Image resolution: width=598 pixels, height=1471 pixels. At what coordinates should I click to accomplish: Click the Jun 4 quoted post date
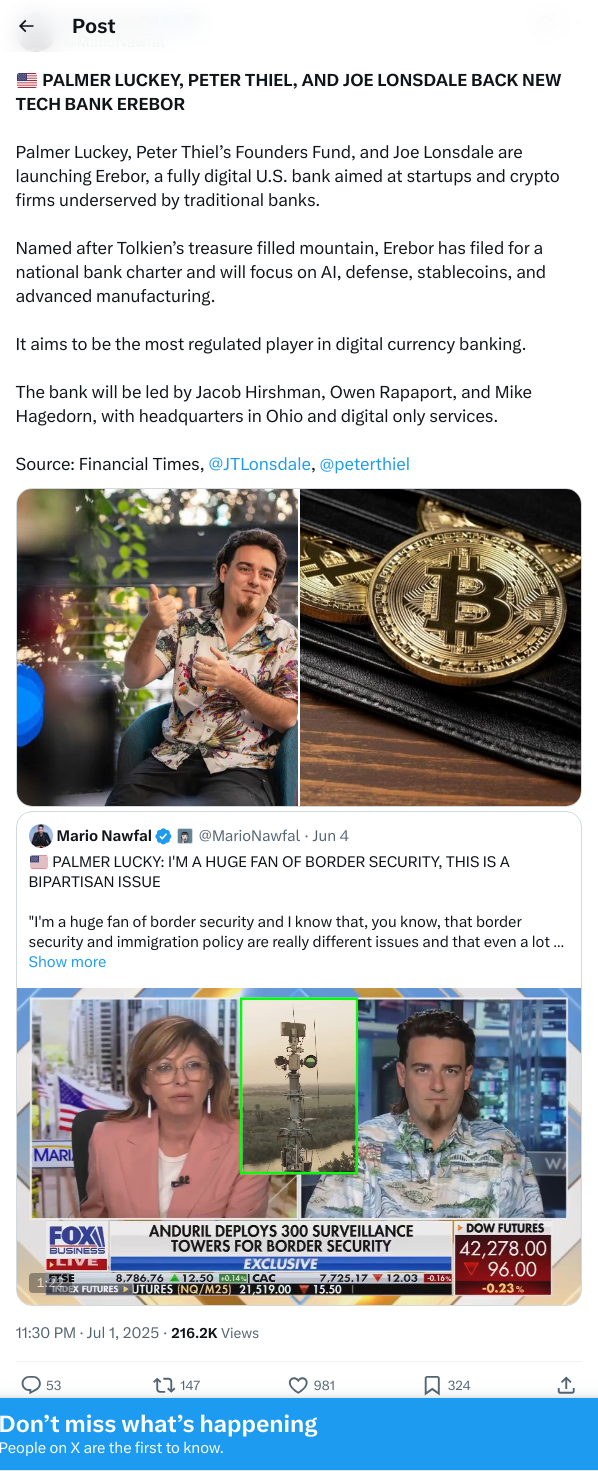331,836
